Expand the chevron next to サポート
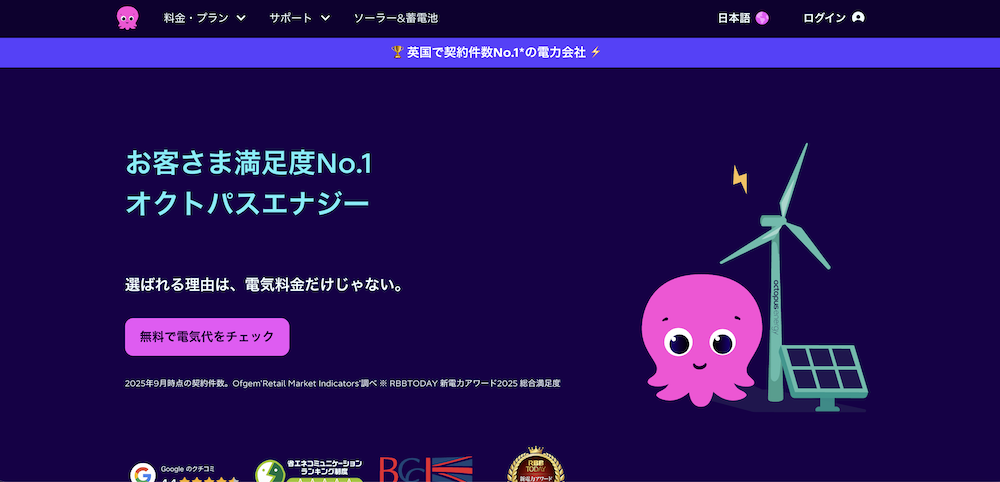Image resolution: width=1000 pixels, height=482 pixels. 325,18
